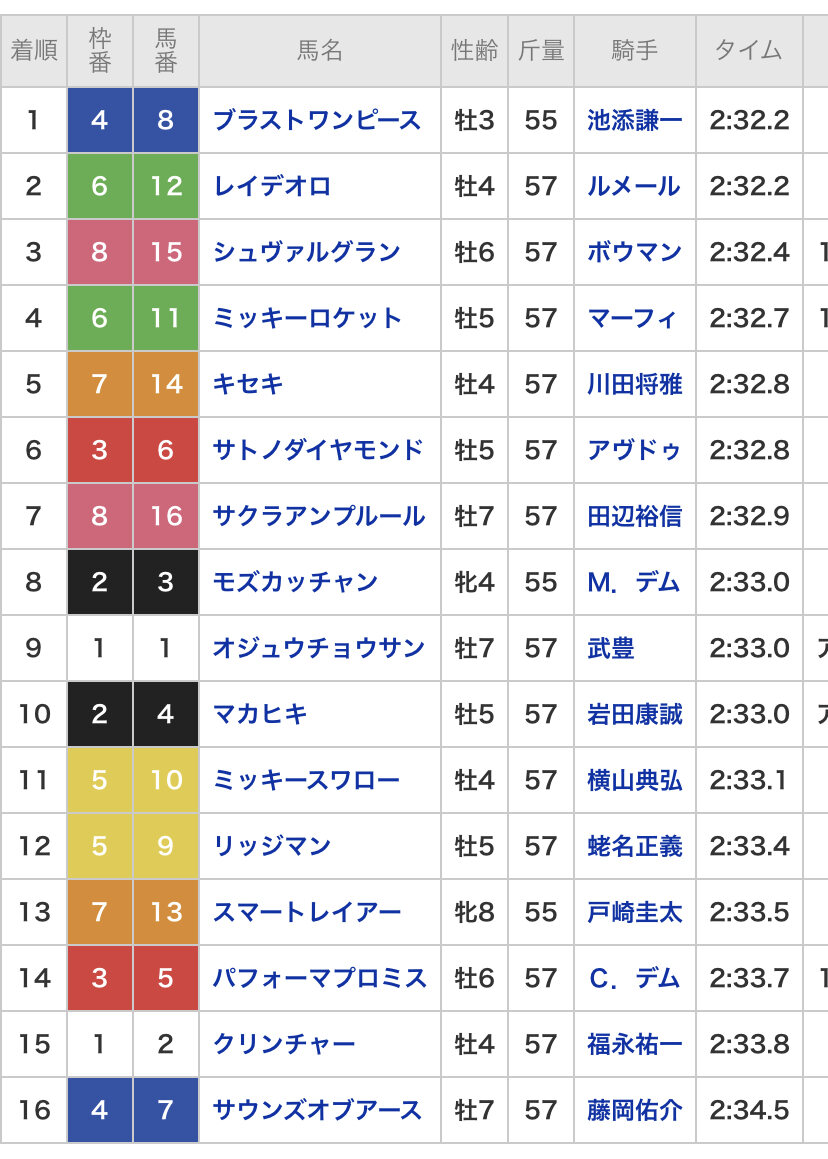Open オジュウチョウサン horse page
The width and height of the screenshot is (828, 1159).
coord(319,648)
